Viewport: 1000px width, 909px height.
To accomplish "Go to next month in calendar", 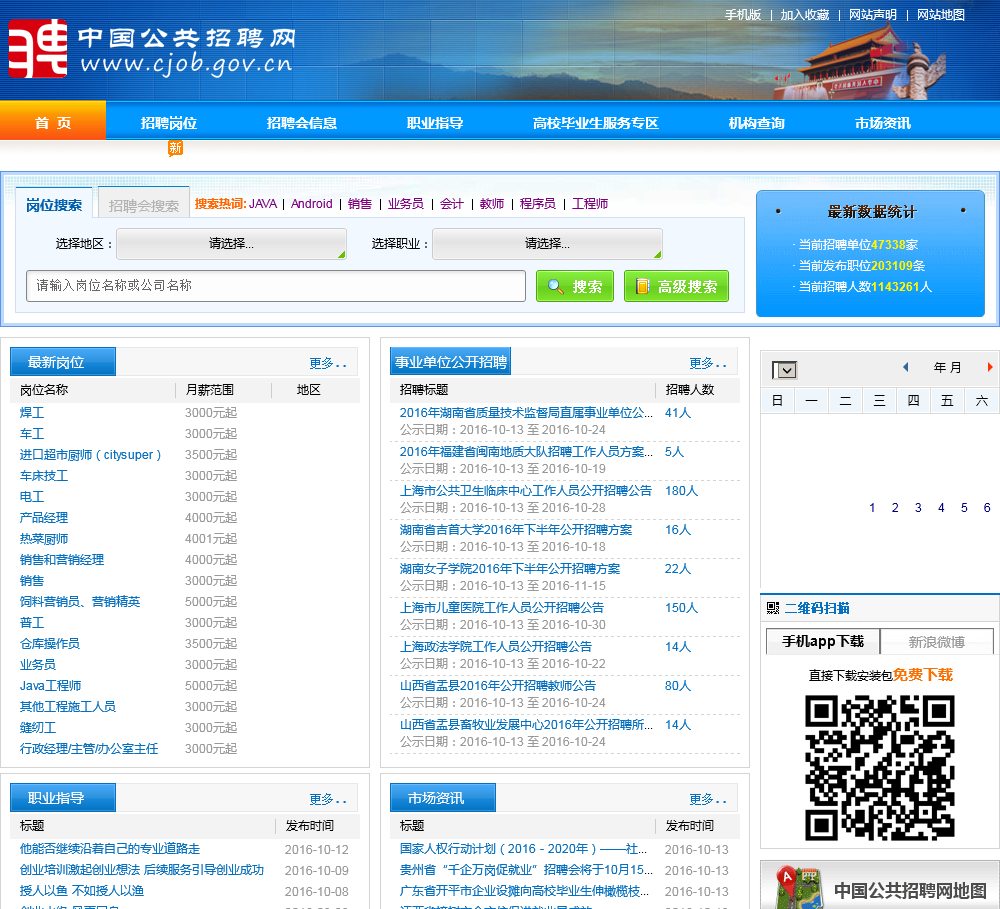I will coord(990,368).
